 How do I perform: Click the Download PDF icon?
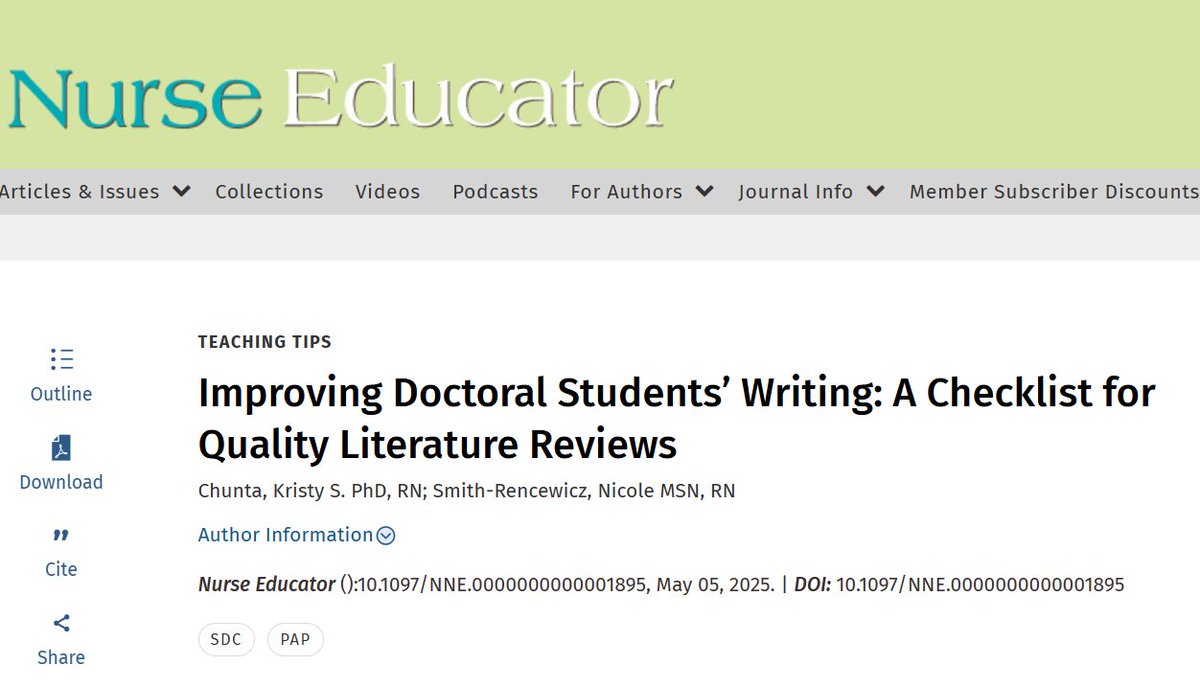(61, 447)
